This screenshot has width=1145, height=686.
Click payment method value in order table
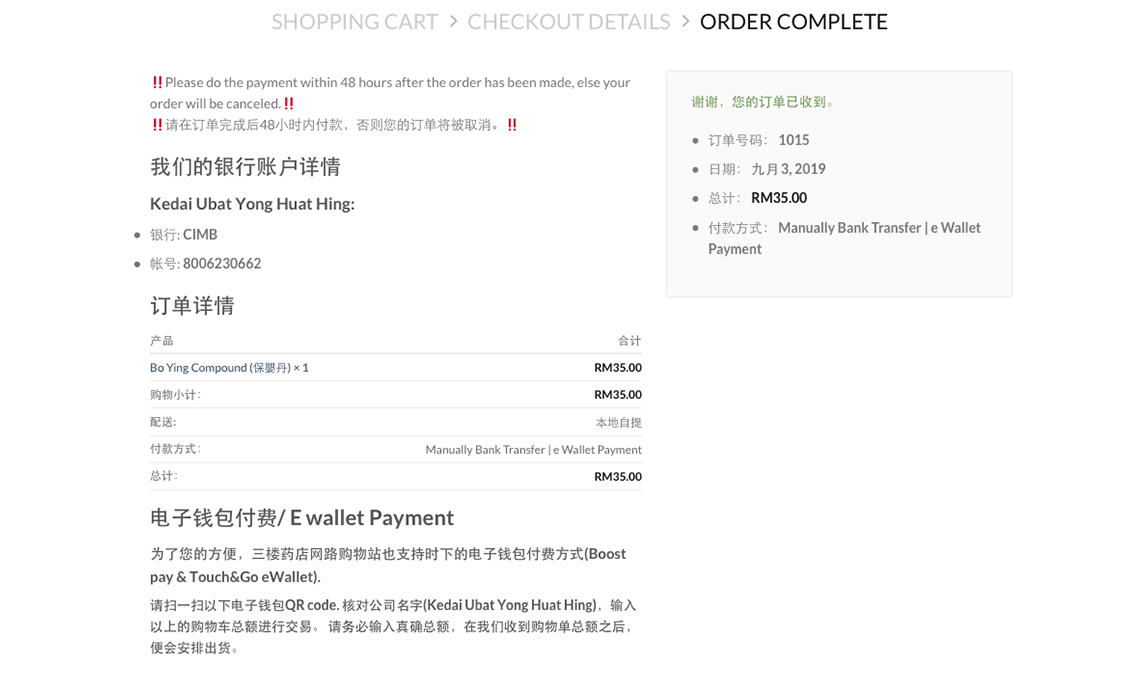coord(534,449)
